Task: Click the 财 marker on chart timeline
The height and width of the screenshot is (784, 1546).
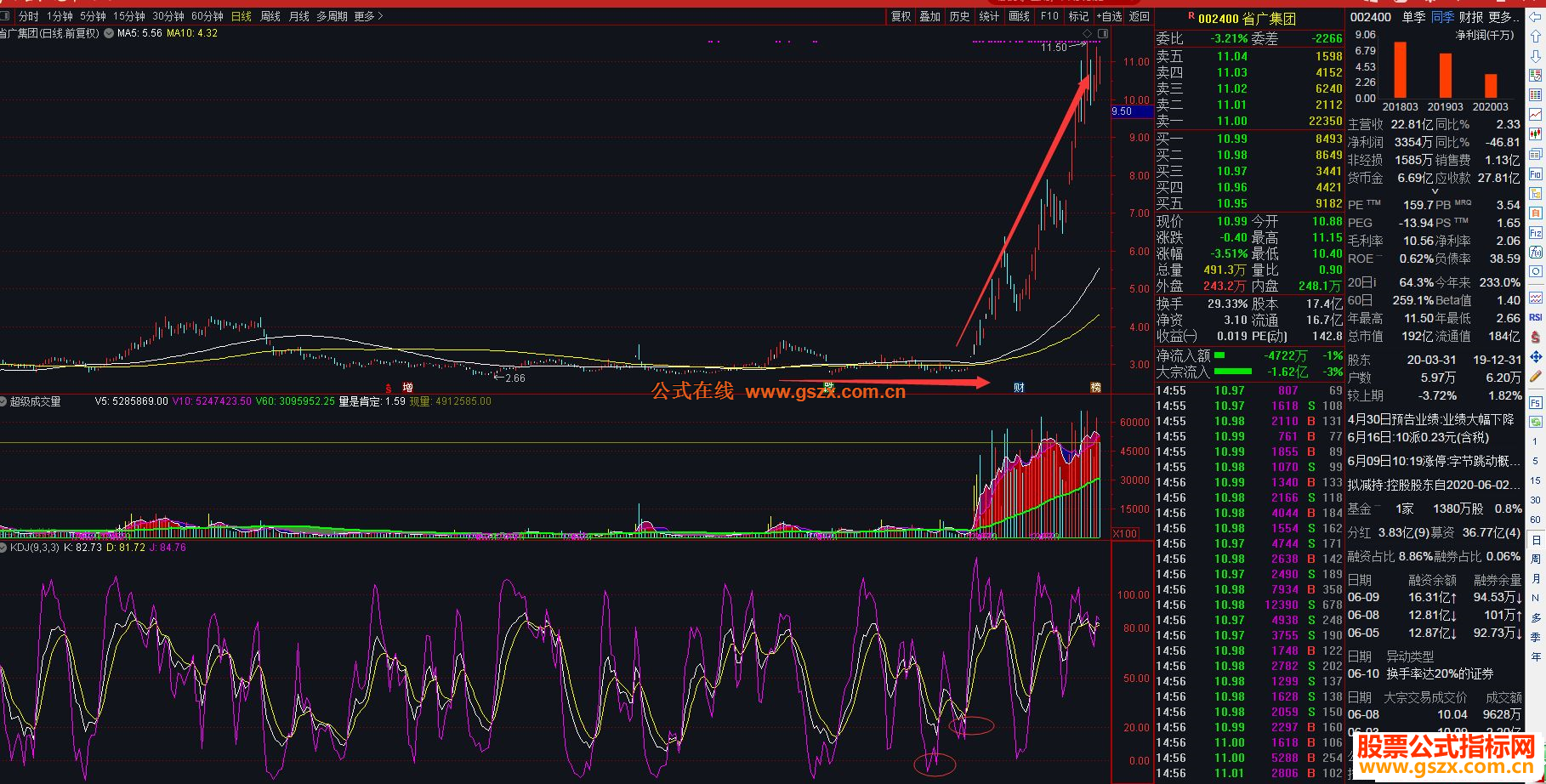Action: [1020, 387]
